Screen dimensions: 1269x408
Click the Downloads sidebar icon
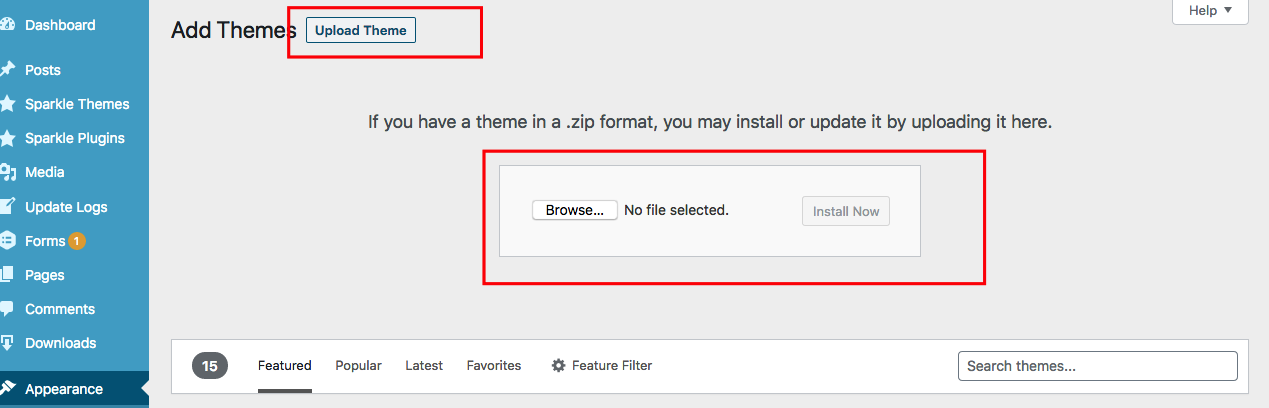7,343
